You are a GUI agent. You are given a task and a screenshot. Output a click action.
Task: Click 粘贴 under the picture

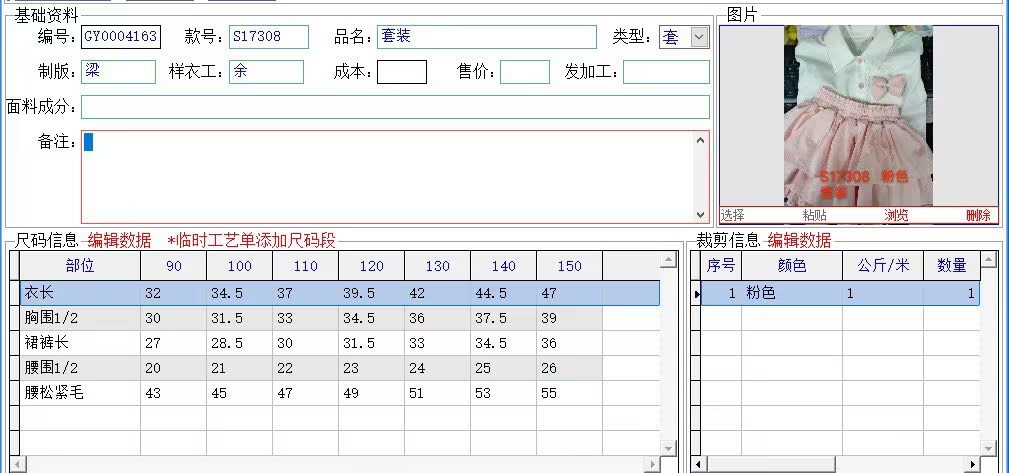(x=815, y=216)
